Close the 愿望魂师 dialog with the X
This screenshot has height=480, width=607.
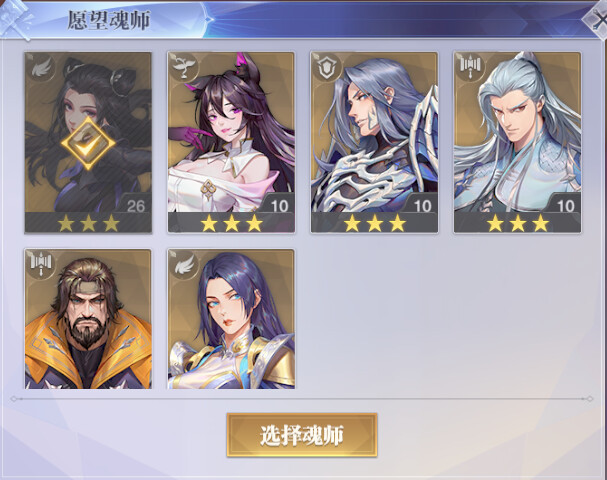click(x=597, y=20)
